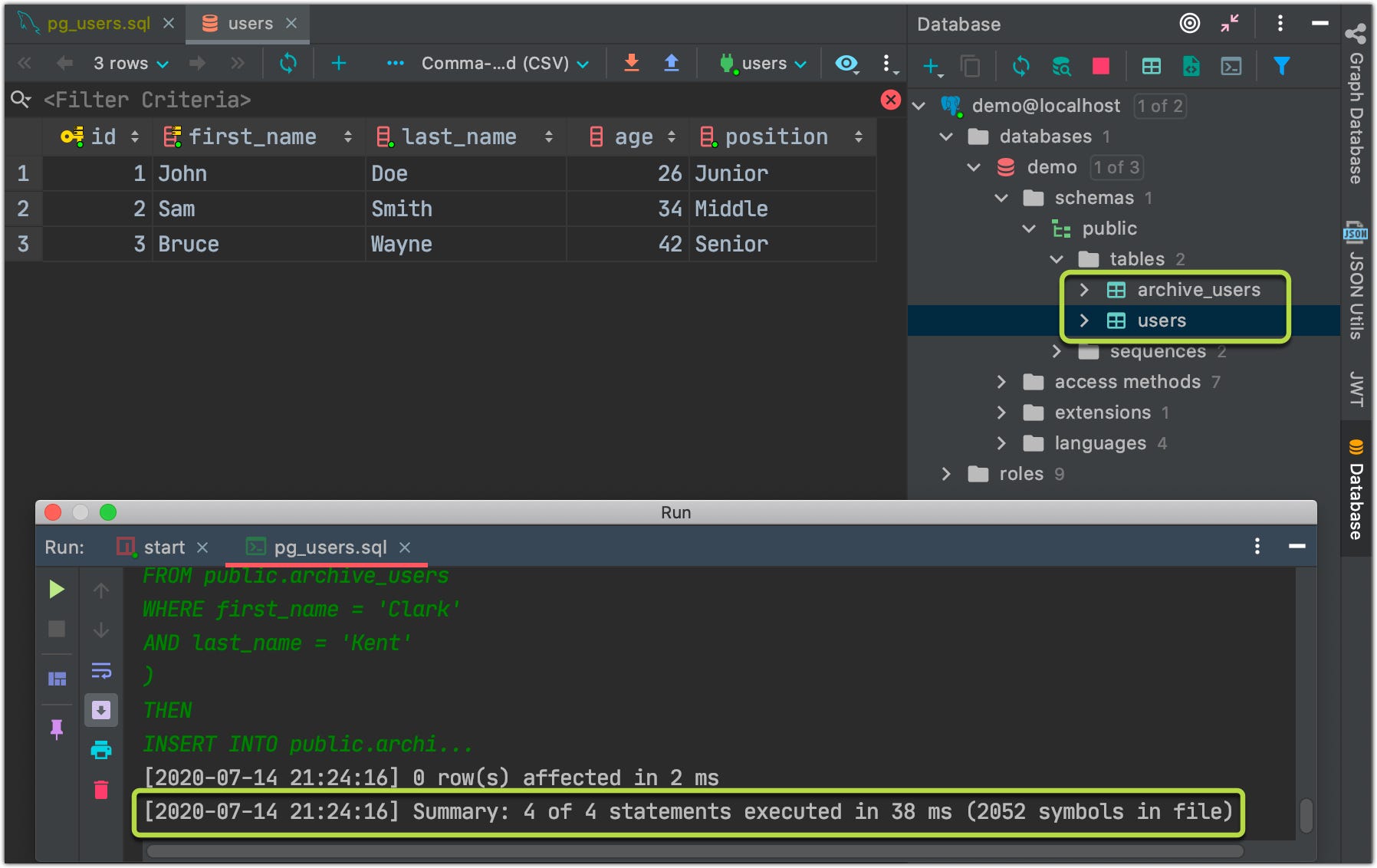Sort by the first_name column header
Image resolution: width=1377 pixels, height=868 pixels.
click(x=259, y=136)
